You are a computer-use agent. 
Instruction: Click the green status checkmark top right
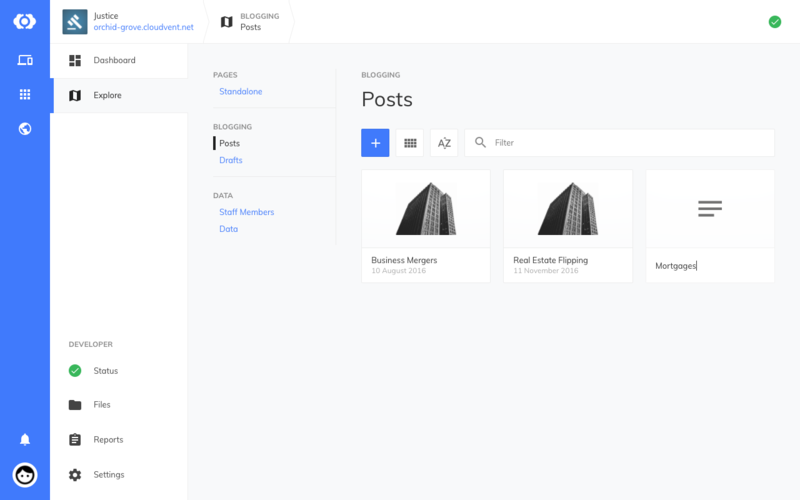tap(774, 22)
